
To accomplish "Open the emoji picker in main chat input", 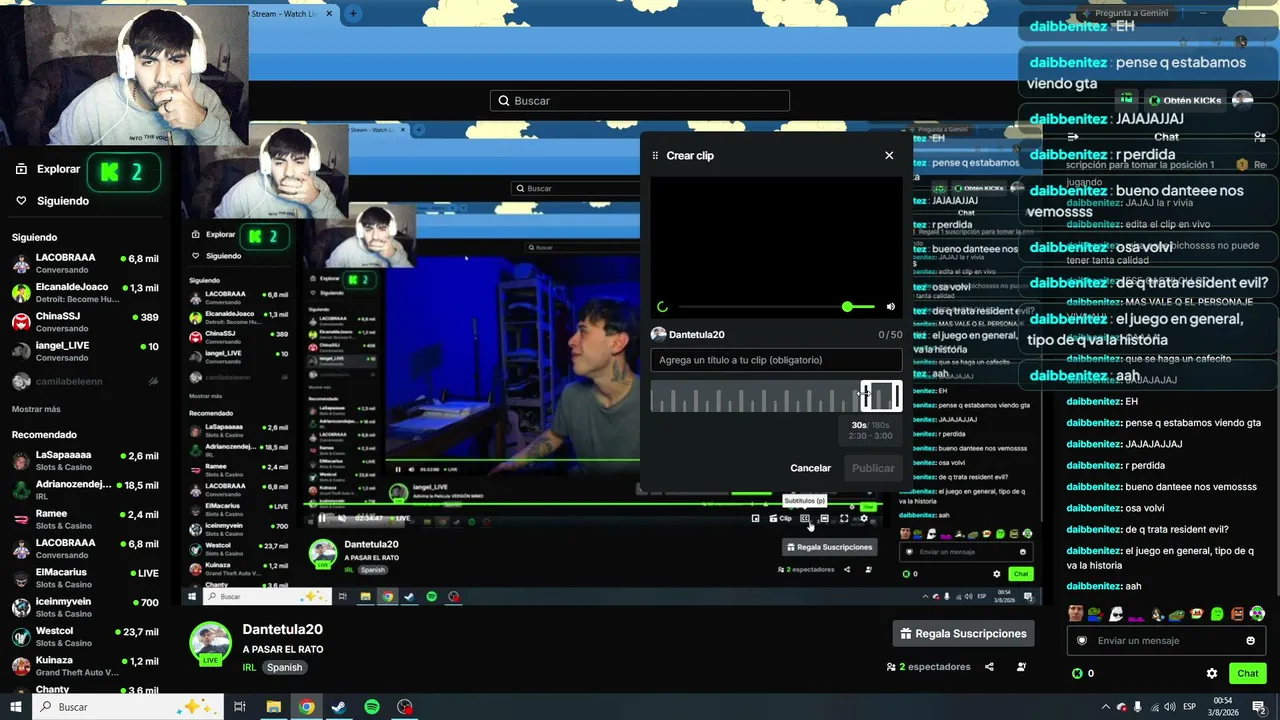I will click(x=1250, y=641).
